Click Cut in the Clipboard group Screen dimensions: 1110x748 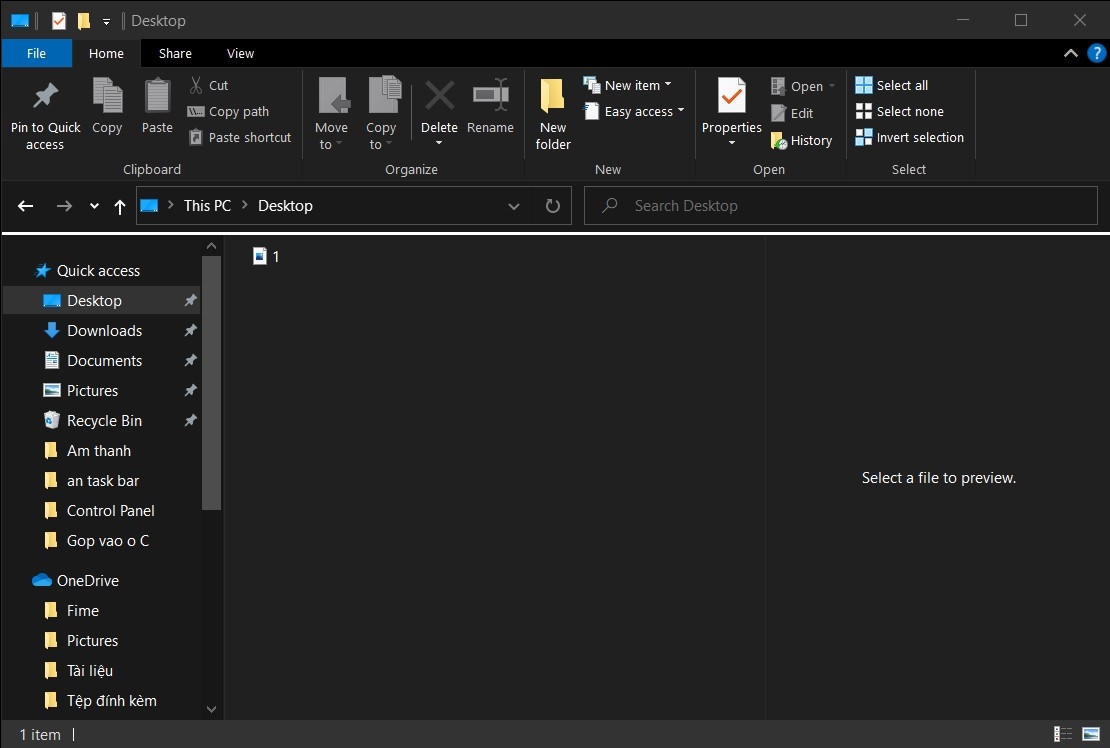click(x=209, y=85)
